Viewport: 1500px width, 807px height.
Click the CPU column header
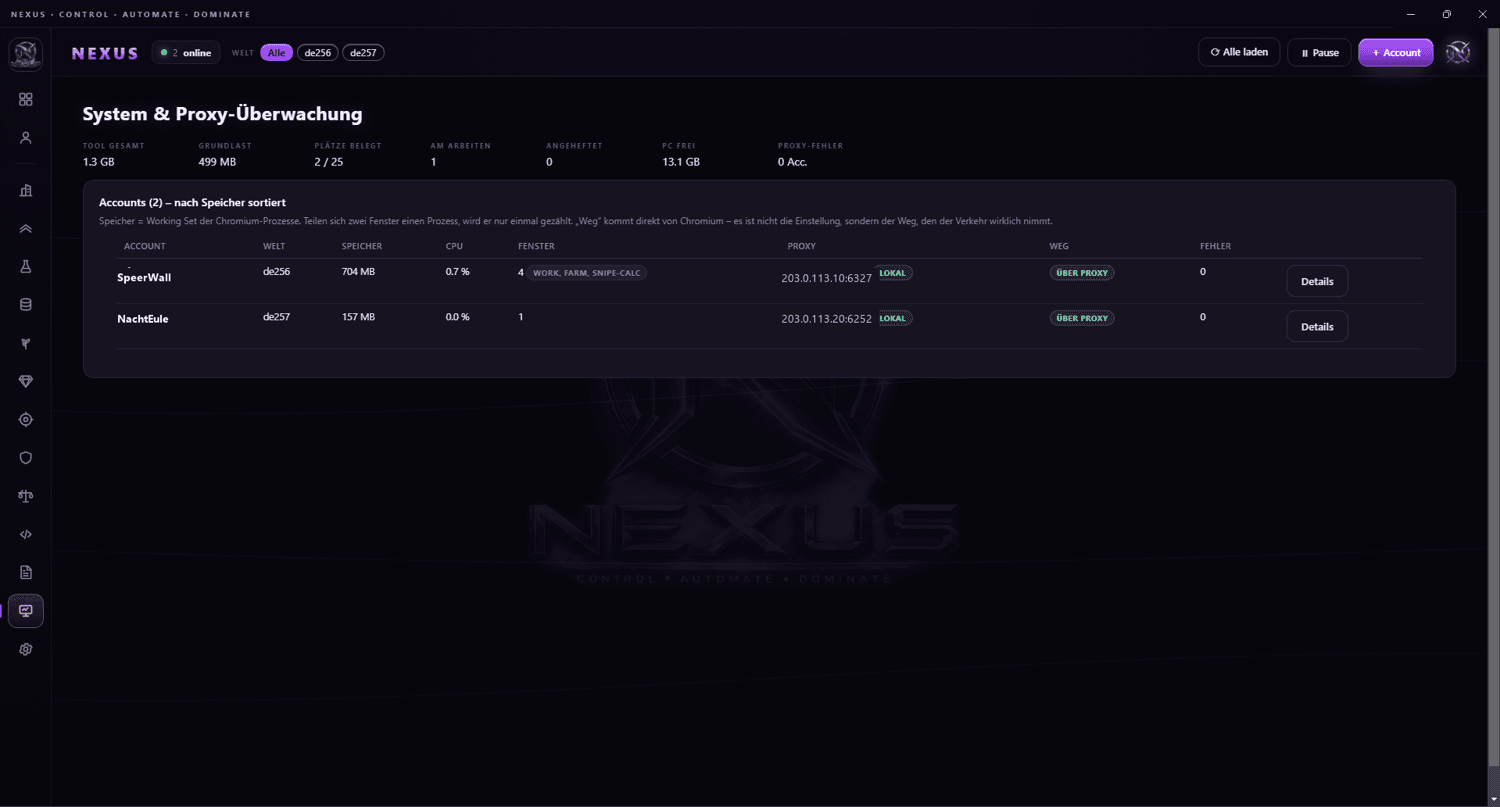[454, 246]
